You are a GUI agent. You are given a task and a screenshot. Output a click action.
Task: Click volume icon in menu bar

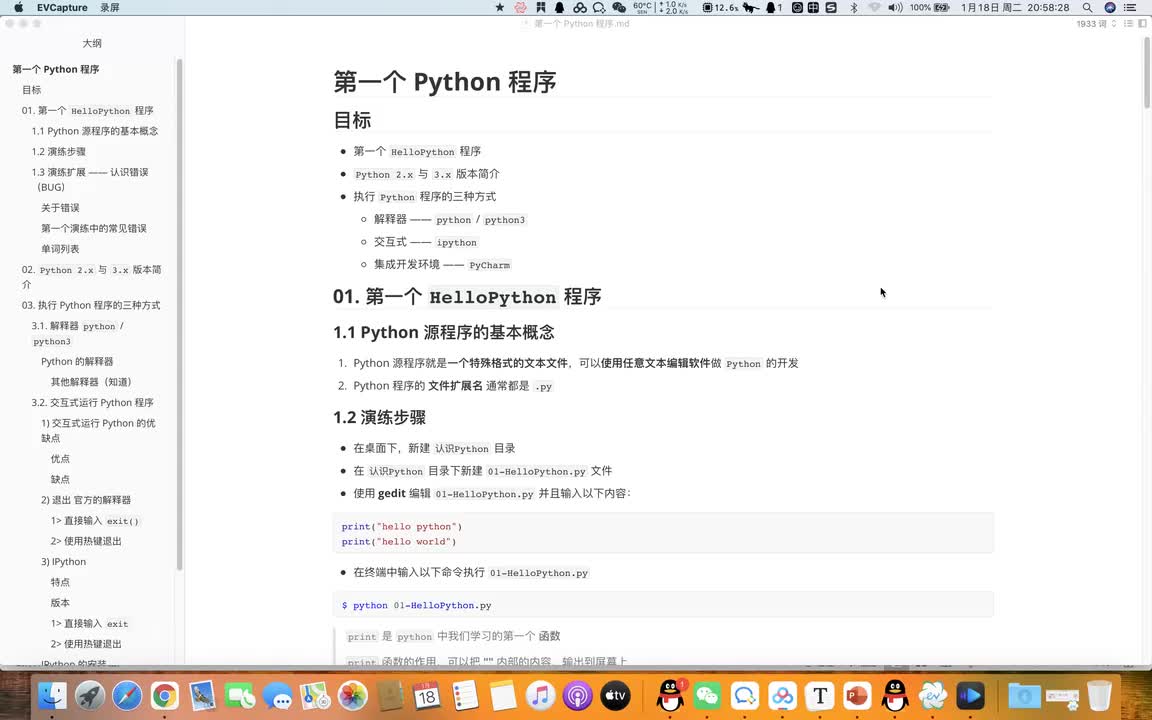coord(894,7)
